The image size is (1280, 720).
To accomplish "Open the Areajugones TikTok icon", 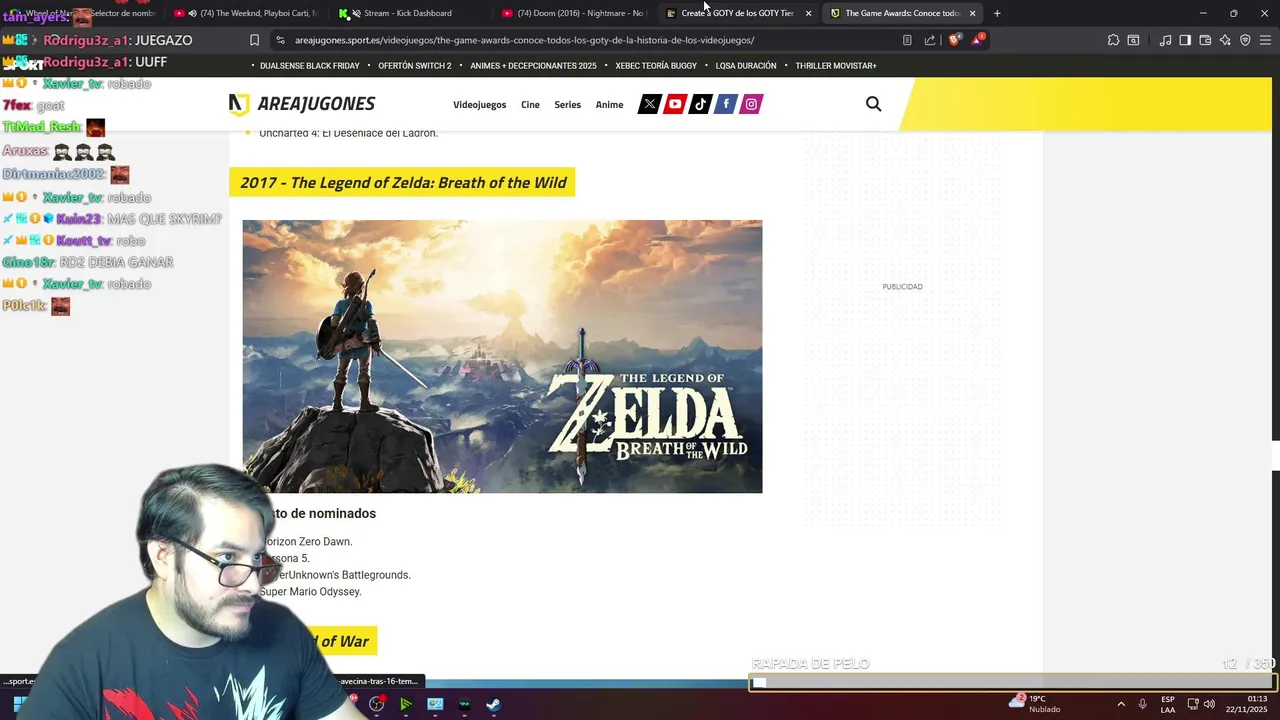I will (700, 104).
